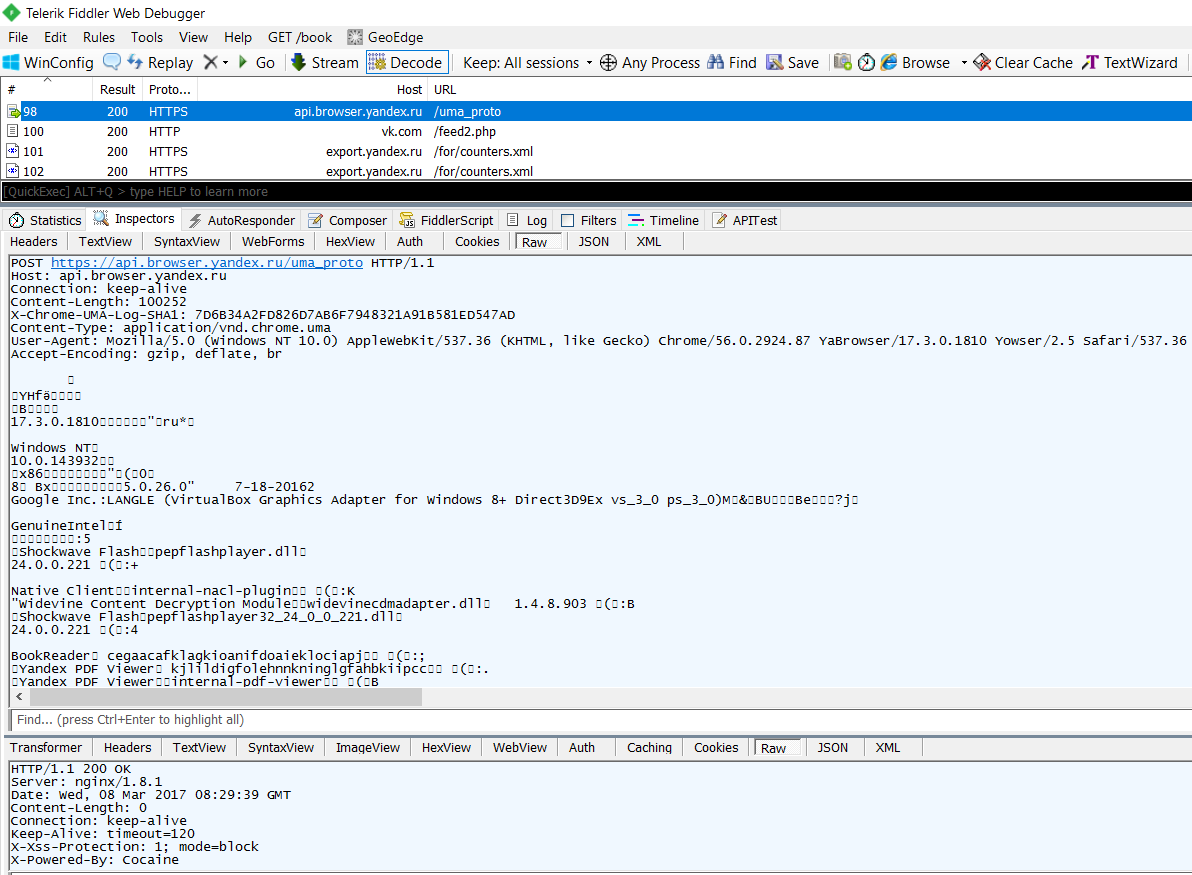1192x875 pixels.
Task: Click the Any Process target icon
Action: point(608,62)
